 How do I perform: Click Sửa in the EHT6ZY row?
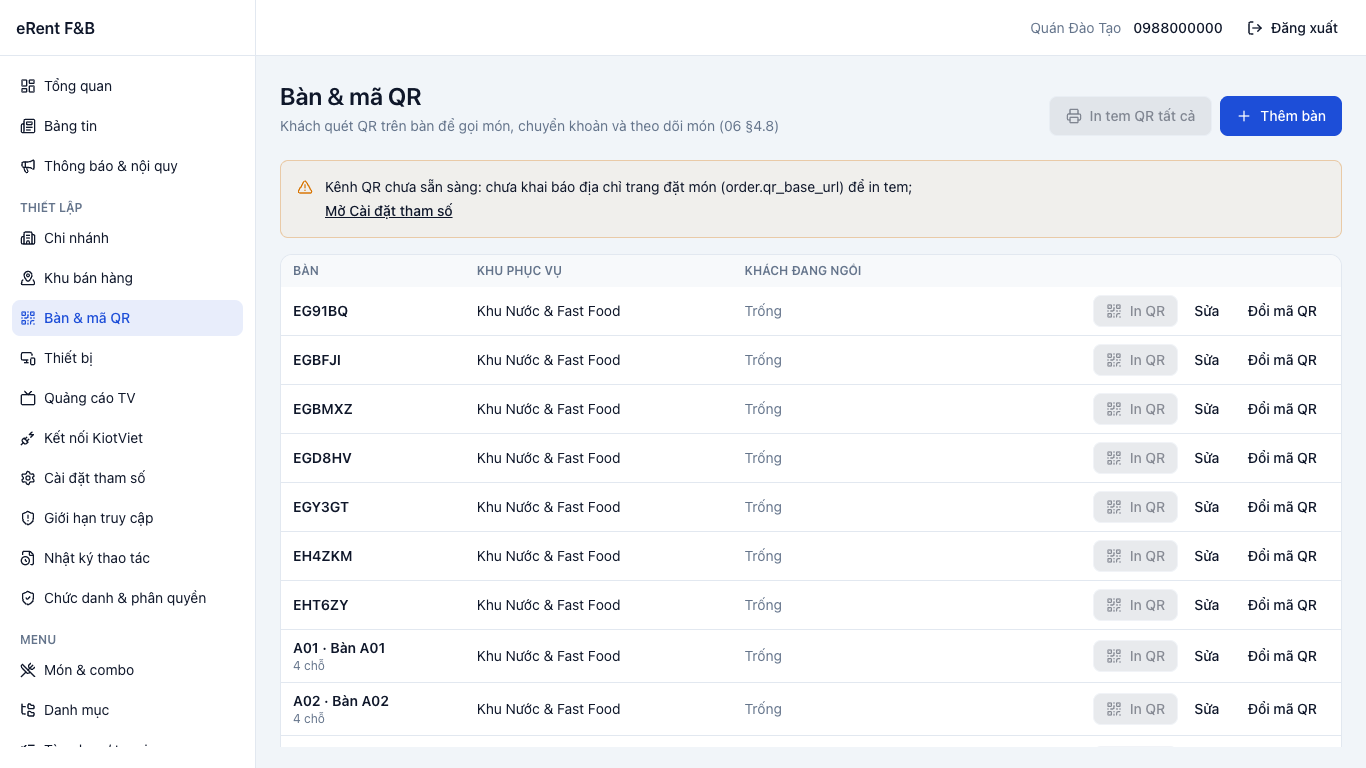pos(1207,605)
